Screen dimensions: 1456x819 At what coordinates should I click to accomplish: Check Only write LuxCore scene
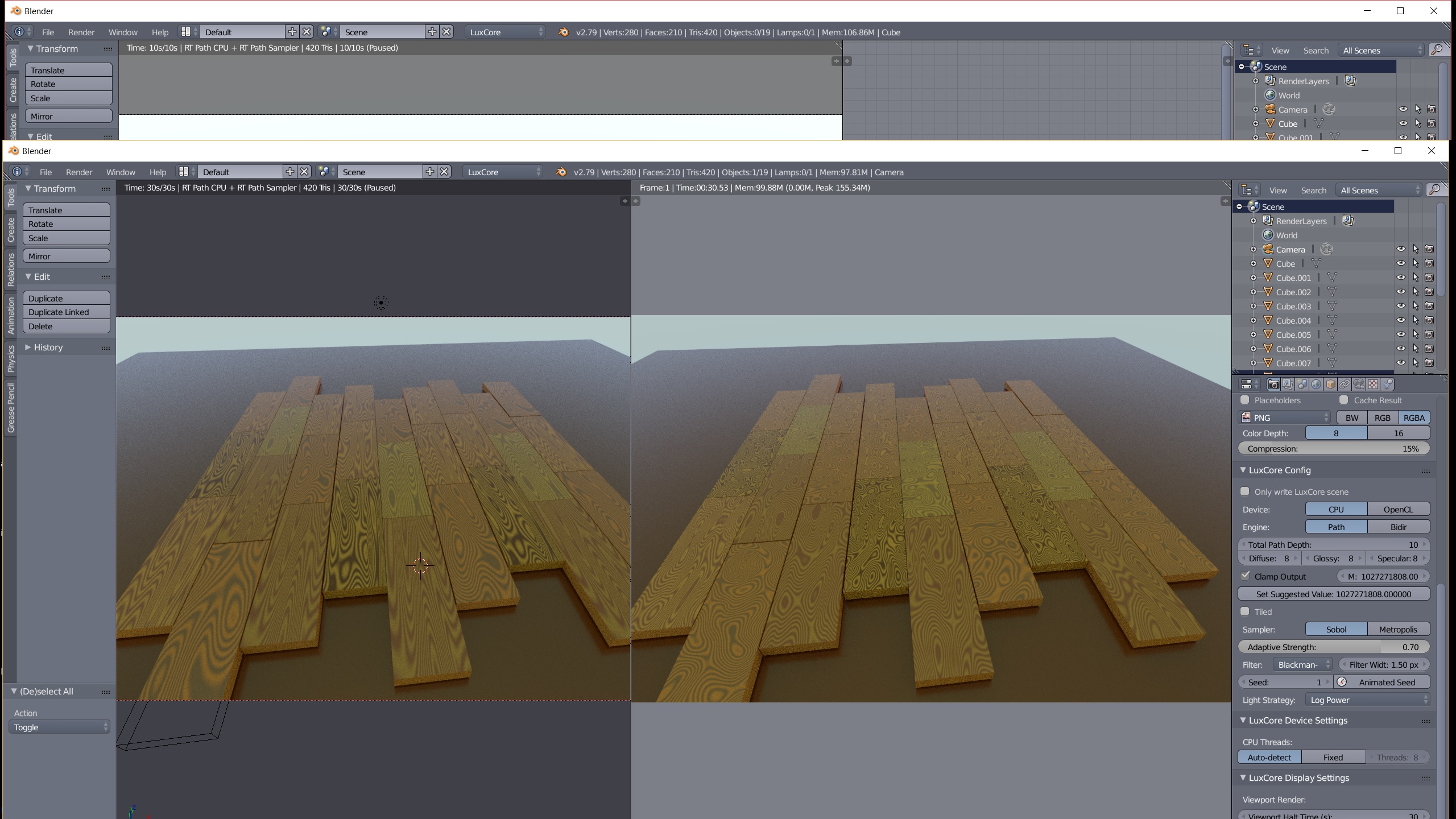(x=1245, y=491)
